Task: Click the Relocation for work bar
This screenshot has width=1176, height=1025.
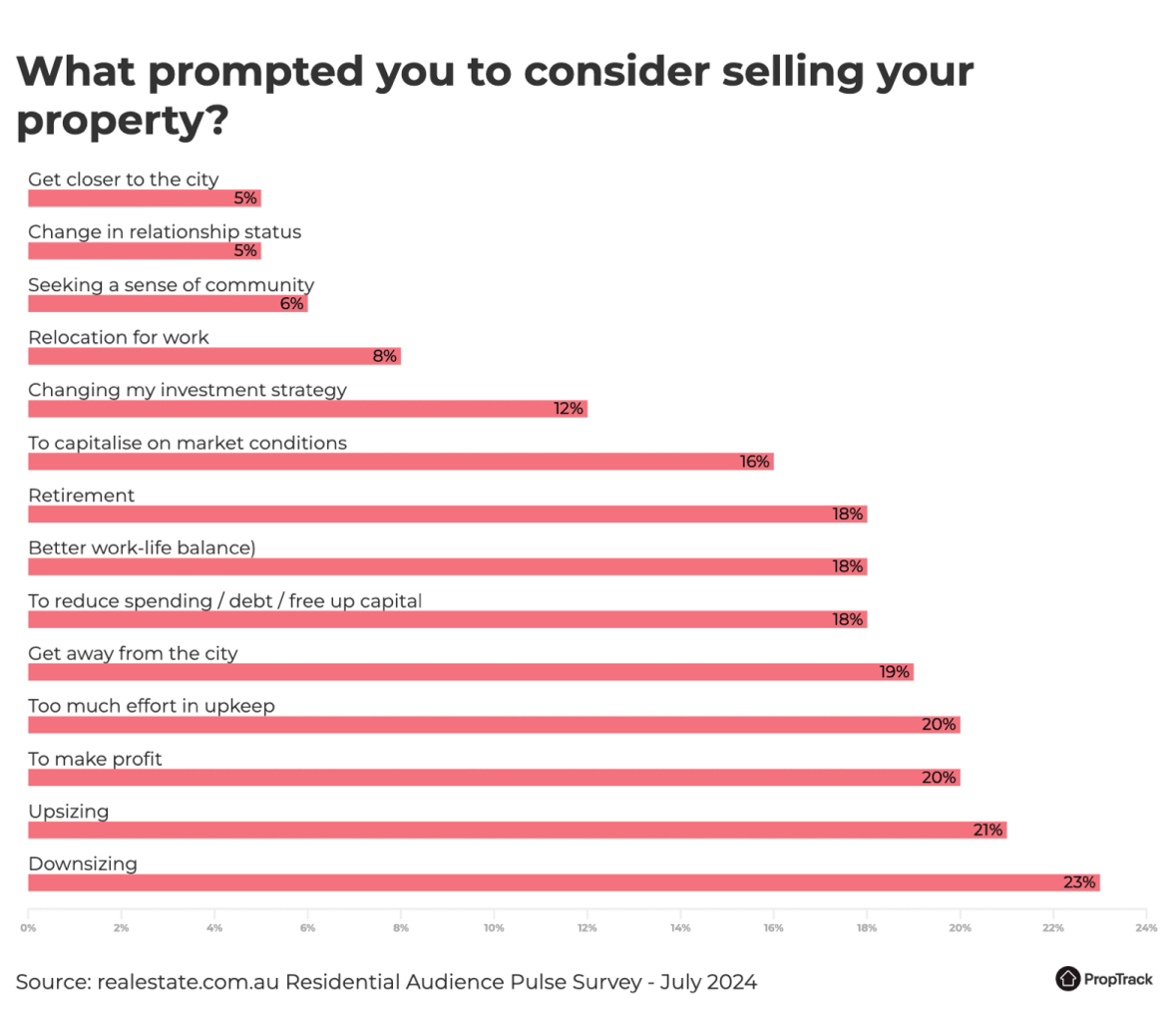Action: click(213, 356)
